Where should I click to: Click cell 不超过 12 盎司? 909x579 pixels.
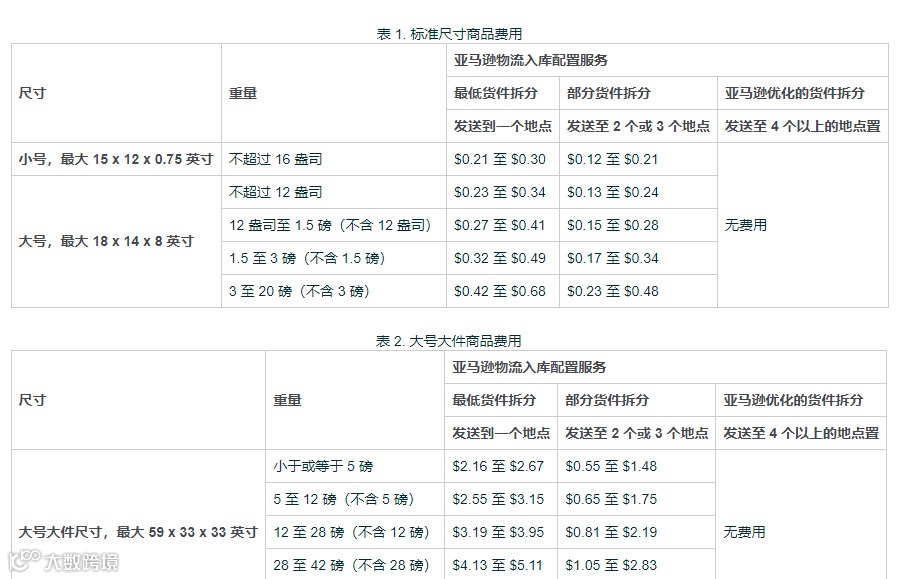333,192
